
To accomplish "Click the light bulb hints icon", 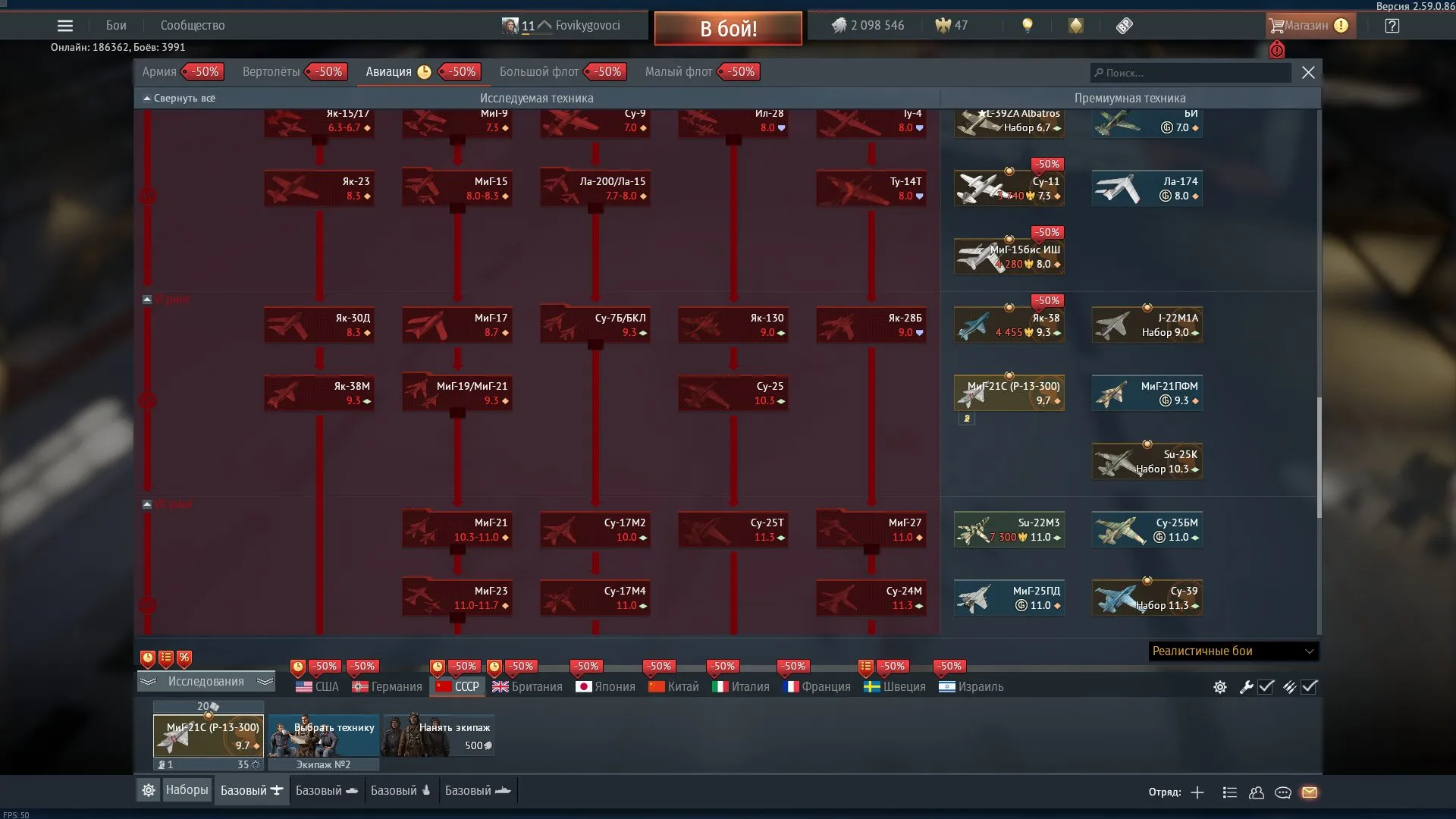I will (1028, 26).
